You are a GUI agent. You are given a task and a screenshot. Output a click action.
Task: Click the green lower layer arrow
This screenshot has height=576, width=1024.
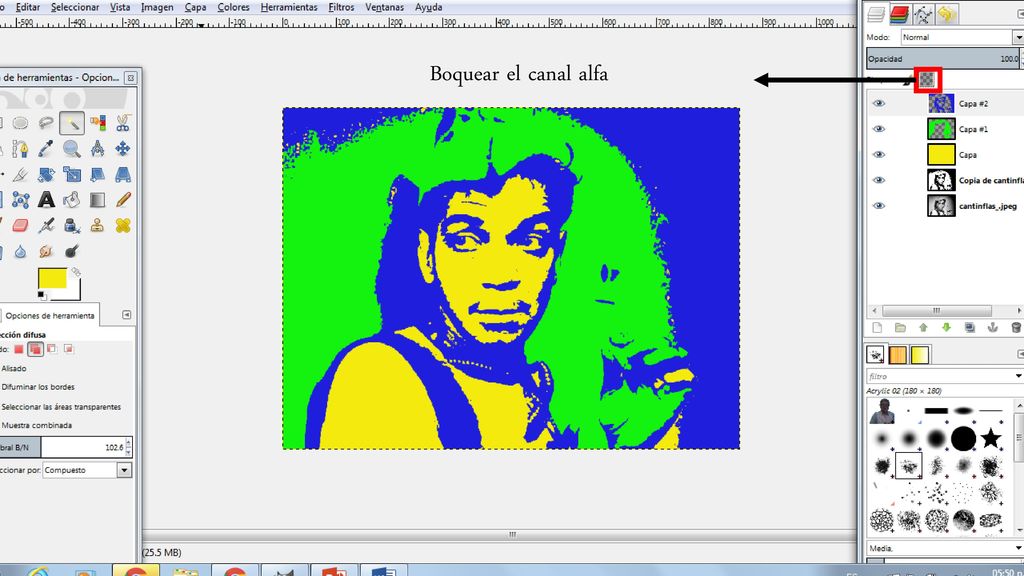coord(946,328)
